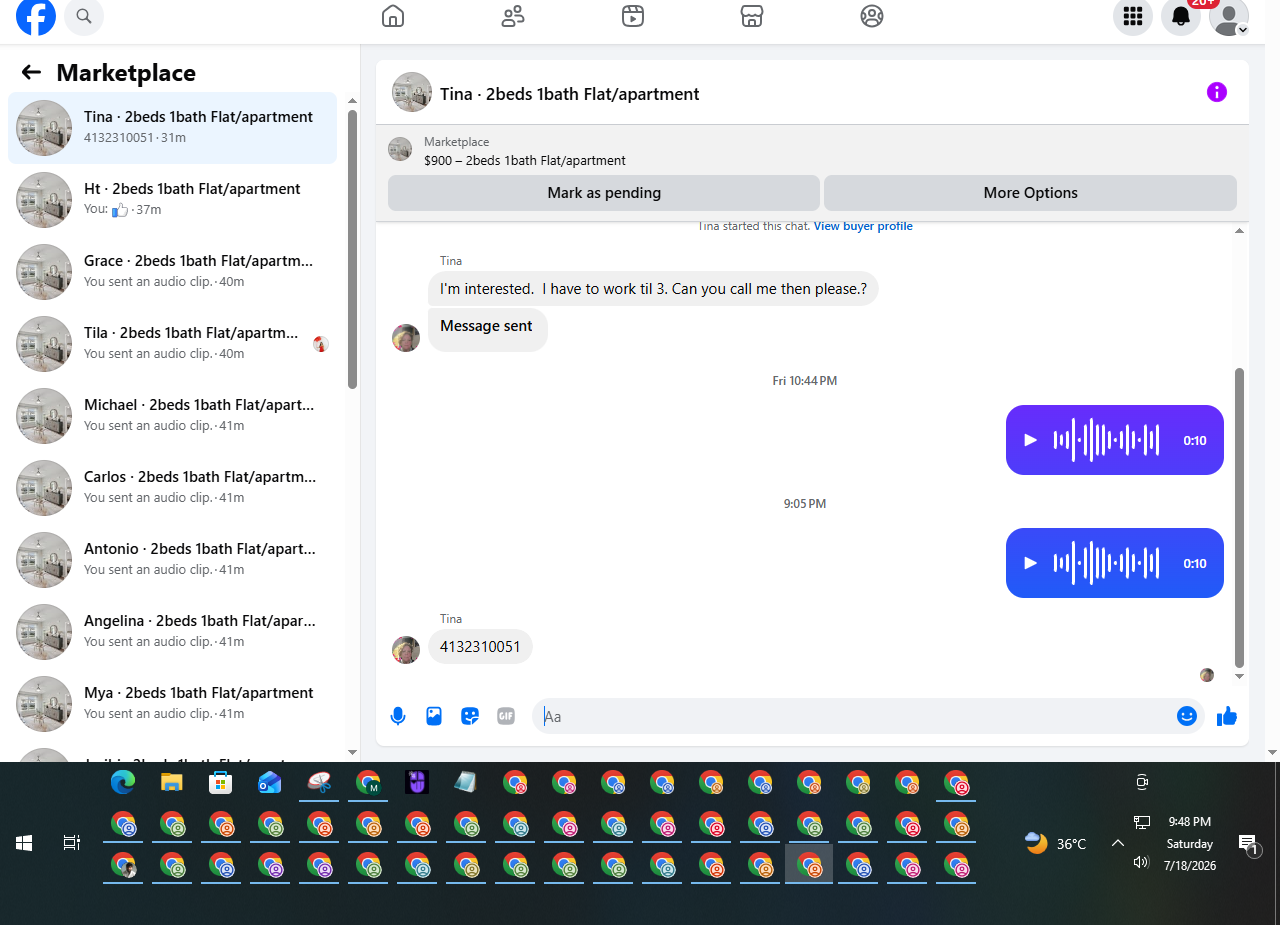Viewport: 1280px width, 925px height.
Task: Open the emoji picker
Action: 1187,716
